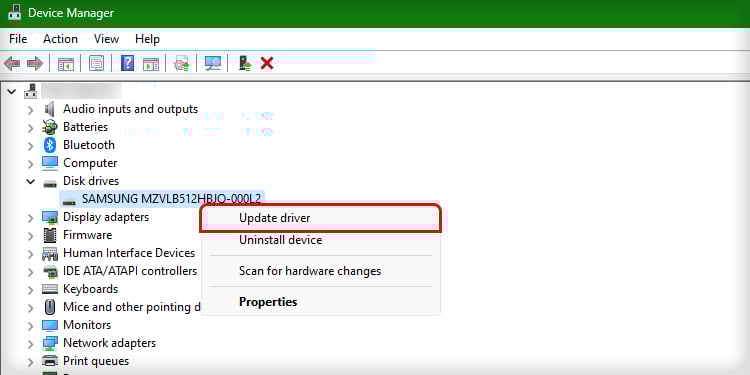Click the IDE ATA/ATAPI controllers icon
This screenshot has width=750, height=375.
50,272
